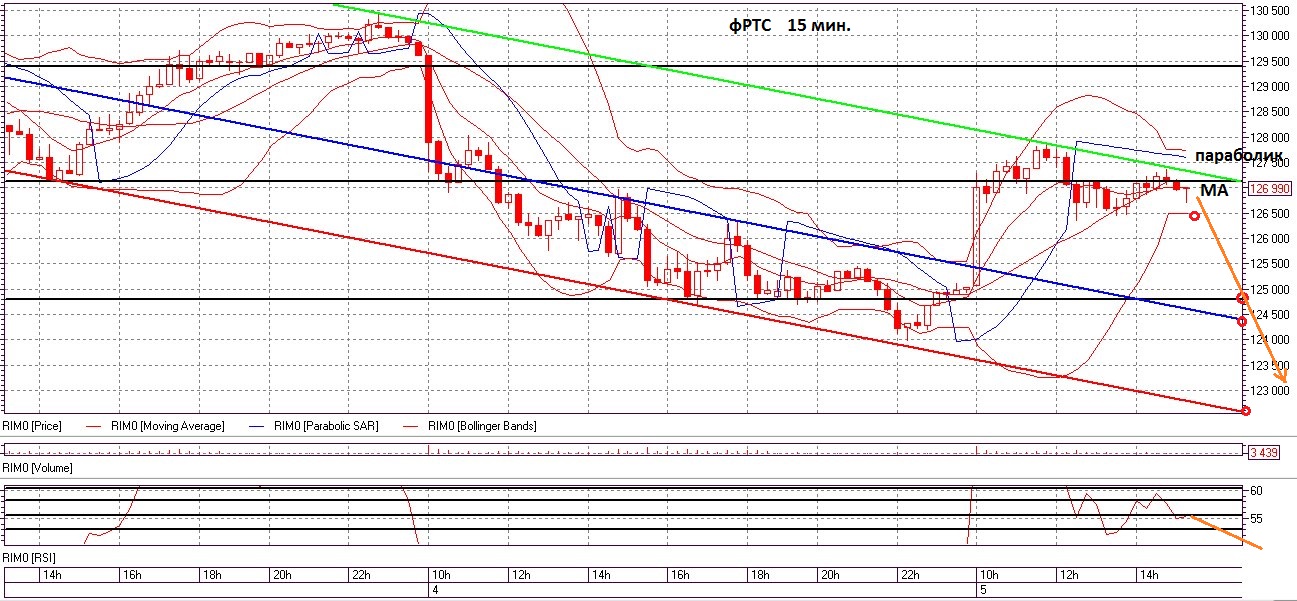Click the 123 000 price axis label
This screenshot has width=1297, height=601.
1270,391
